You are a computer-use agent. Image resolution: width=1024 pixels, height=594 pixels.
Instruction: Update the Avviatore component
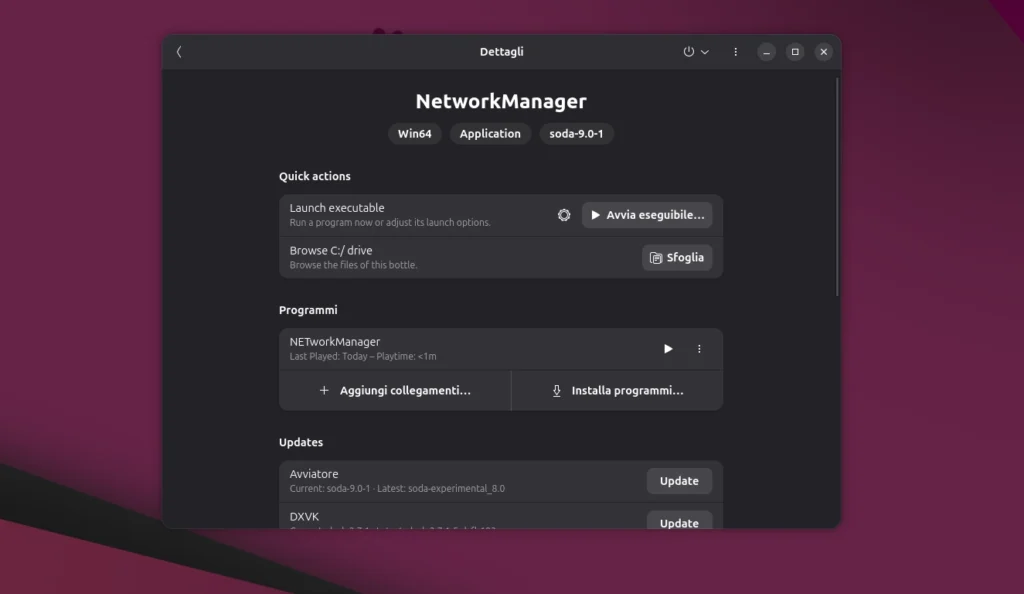click(x=679, y=481)
